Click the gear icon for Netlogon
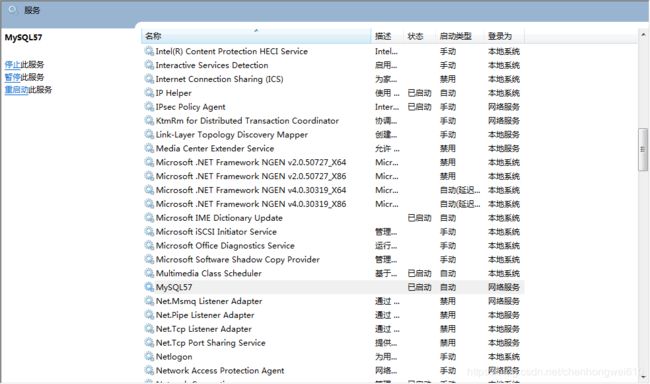 [149, 357]
